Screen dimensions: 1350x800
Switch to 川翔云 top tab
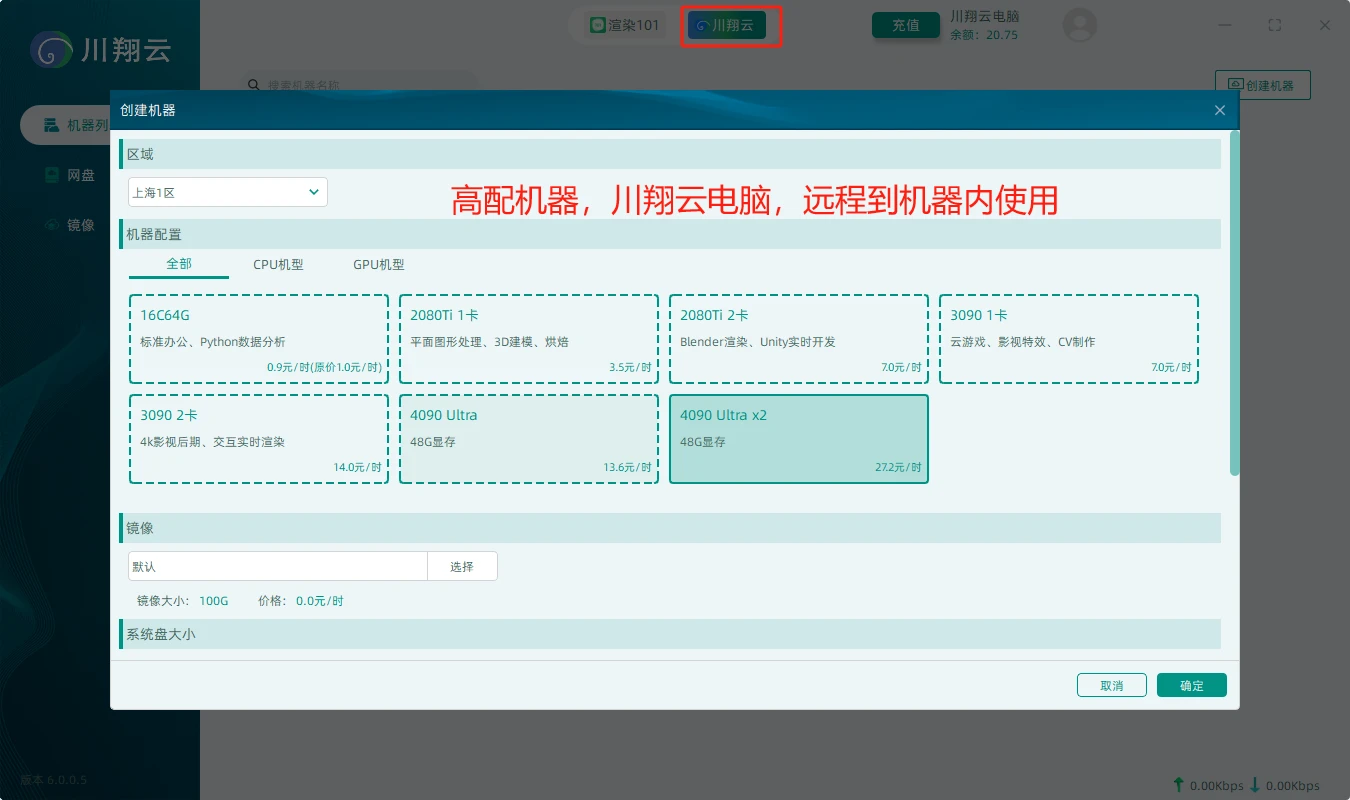point(727,25)
